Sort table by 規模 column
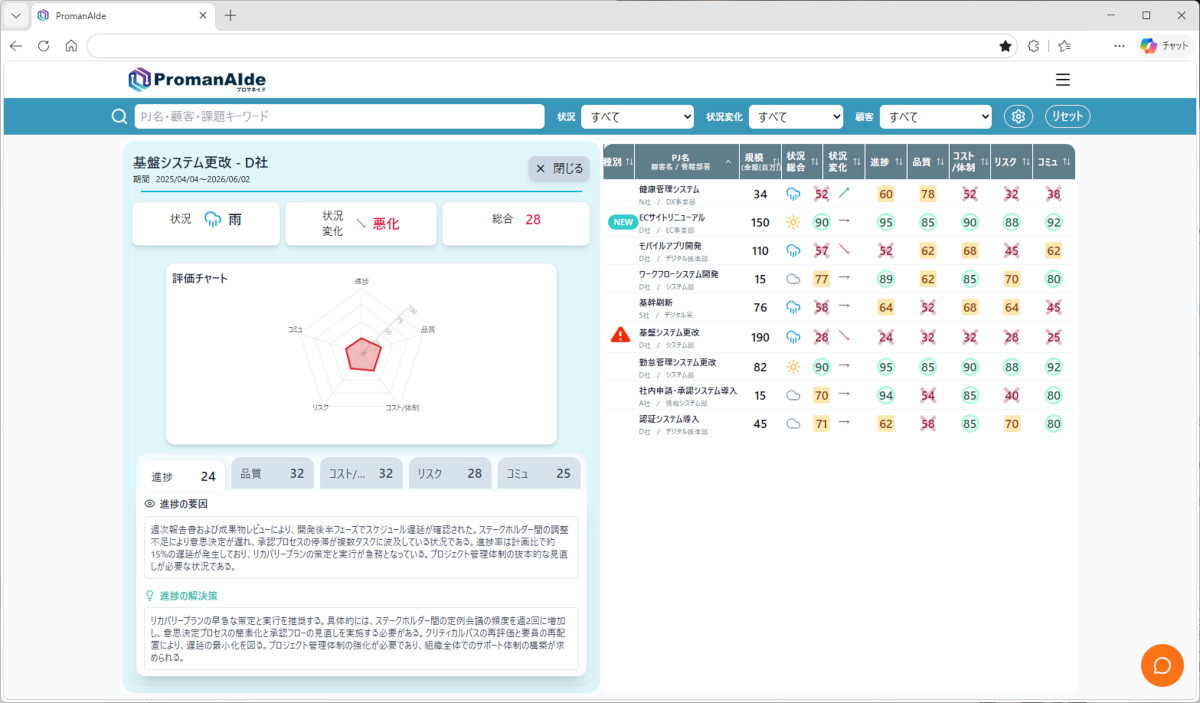This screenshot has width=1200, height=703. point(760,161)
